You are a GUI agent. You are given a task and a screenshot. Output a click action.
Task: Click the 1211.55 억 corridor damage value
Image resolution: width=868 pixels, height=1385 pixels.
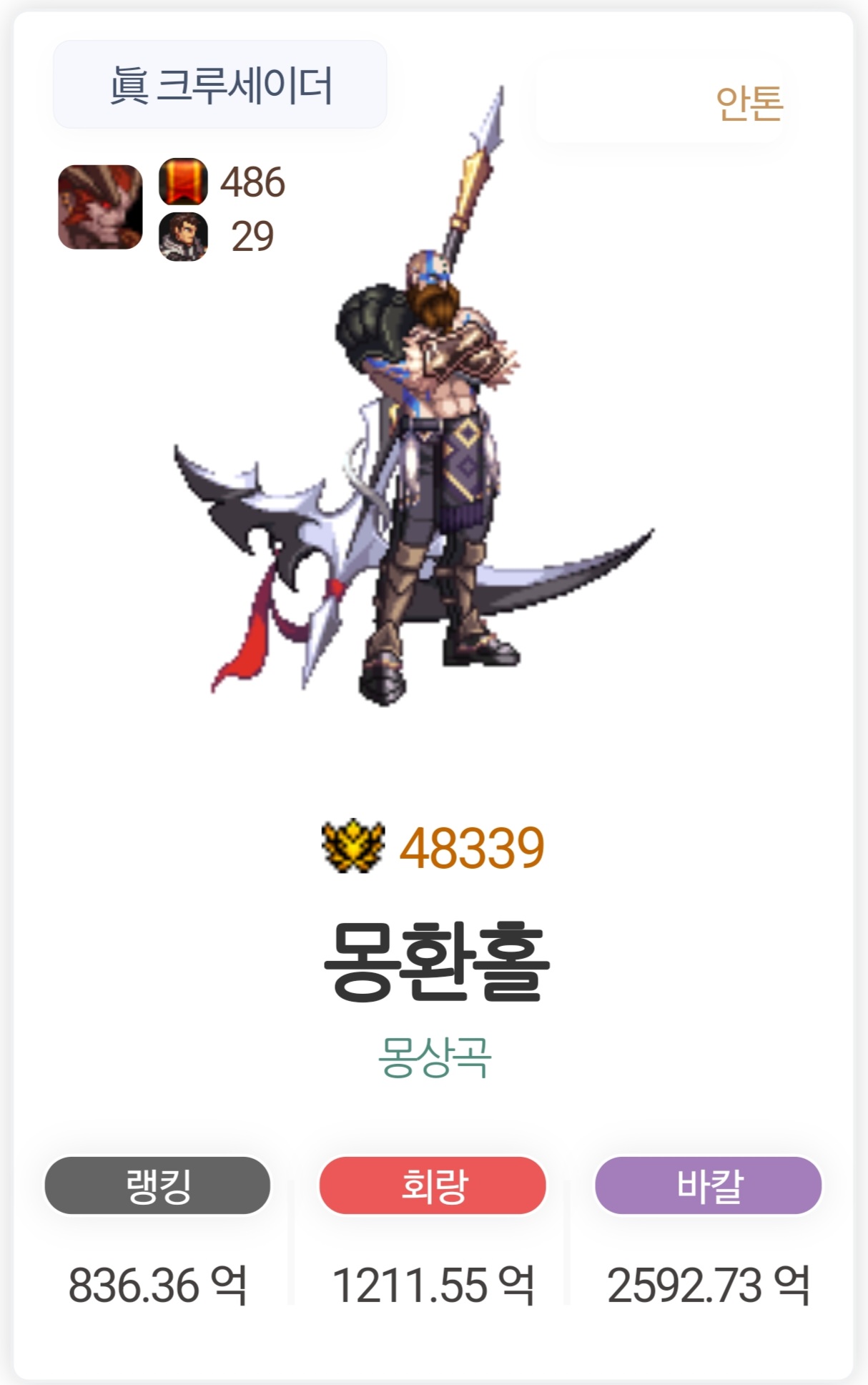(433, 1285)
